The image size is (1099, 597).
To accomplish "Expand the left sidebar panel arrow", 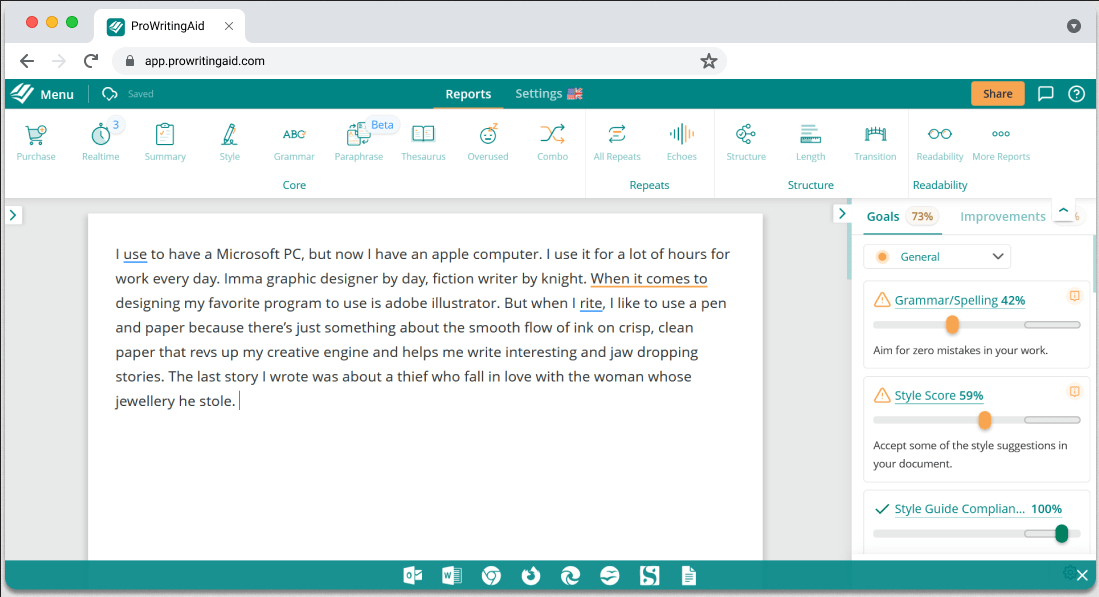I will pos(13,215).
